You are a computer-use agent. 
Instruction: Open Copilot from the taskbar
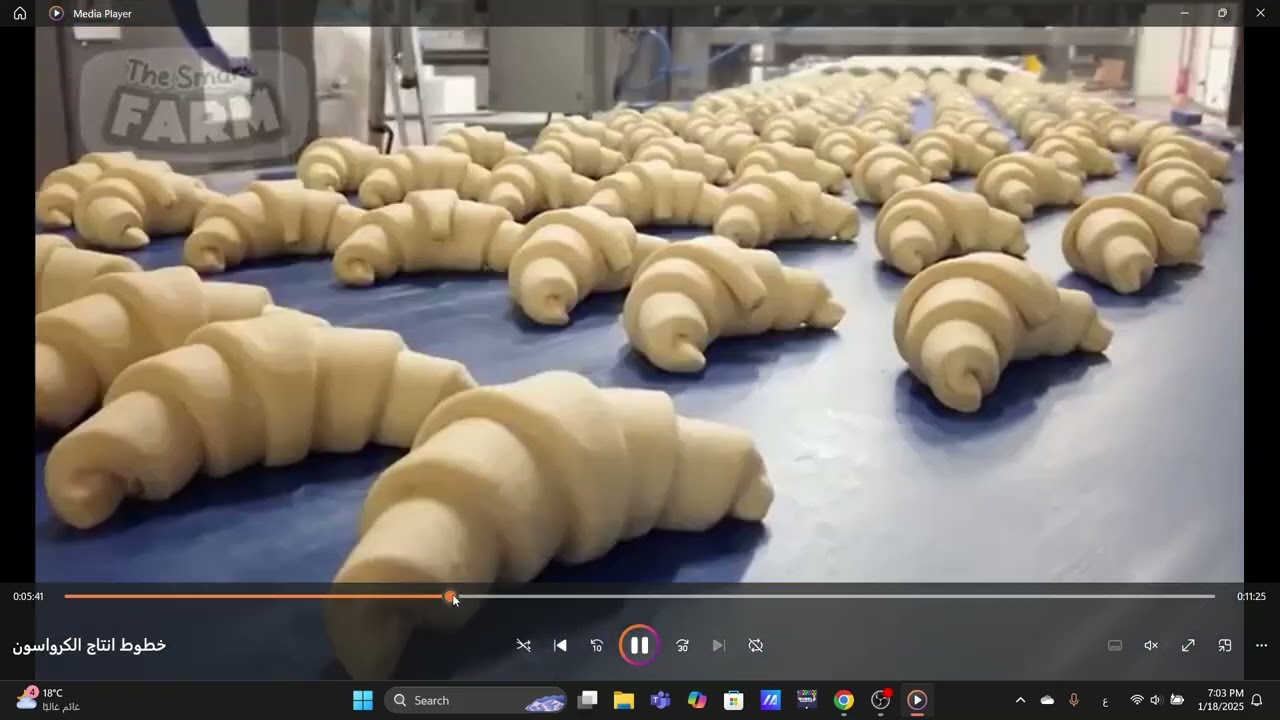[x=697, y=700]
